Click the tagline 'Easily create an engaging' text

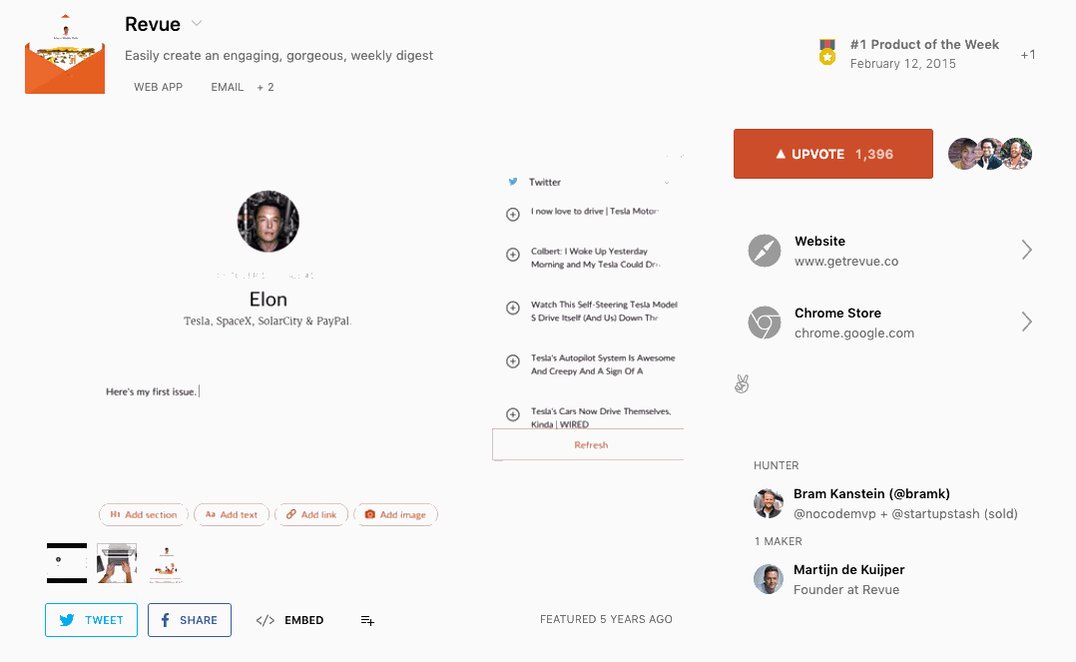279,56
